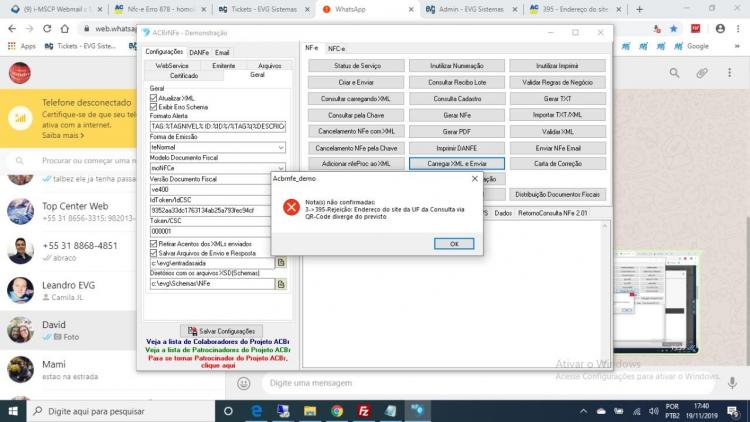The width and height of the screenshot is (750, 422).
Task: Click OK in the Acbrnfe_demo error dialog
Action: click(454, 244)
